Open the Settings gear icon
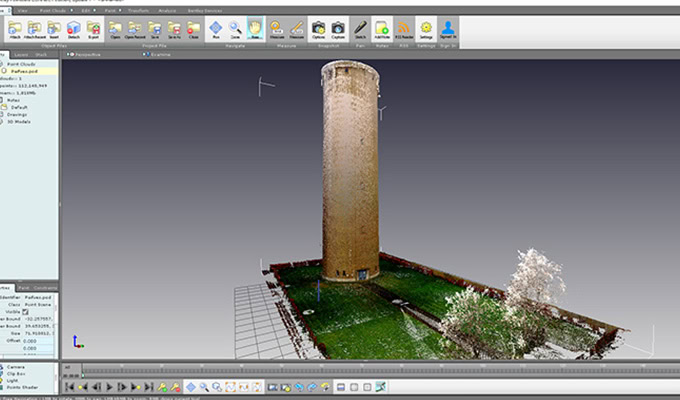 coord(426,29)
